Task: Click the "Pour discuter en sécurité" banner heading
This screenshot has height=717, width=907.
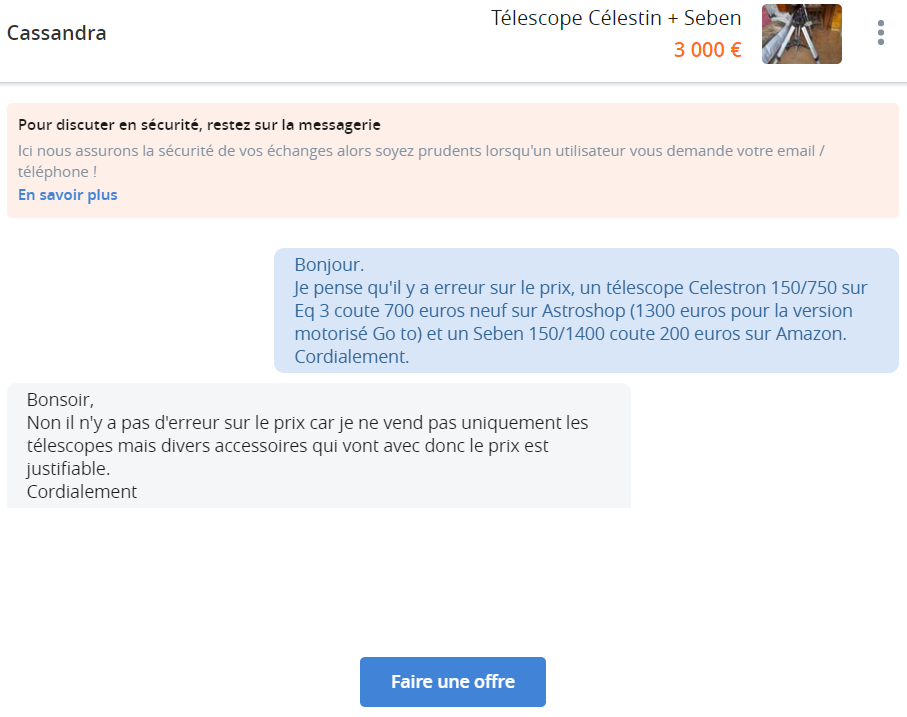Action: click(x=199, y=125)
